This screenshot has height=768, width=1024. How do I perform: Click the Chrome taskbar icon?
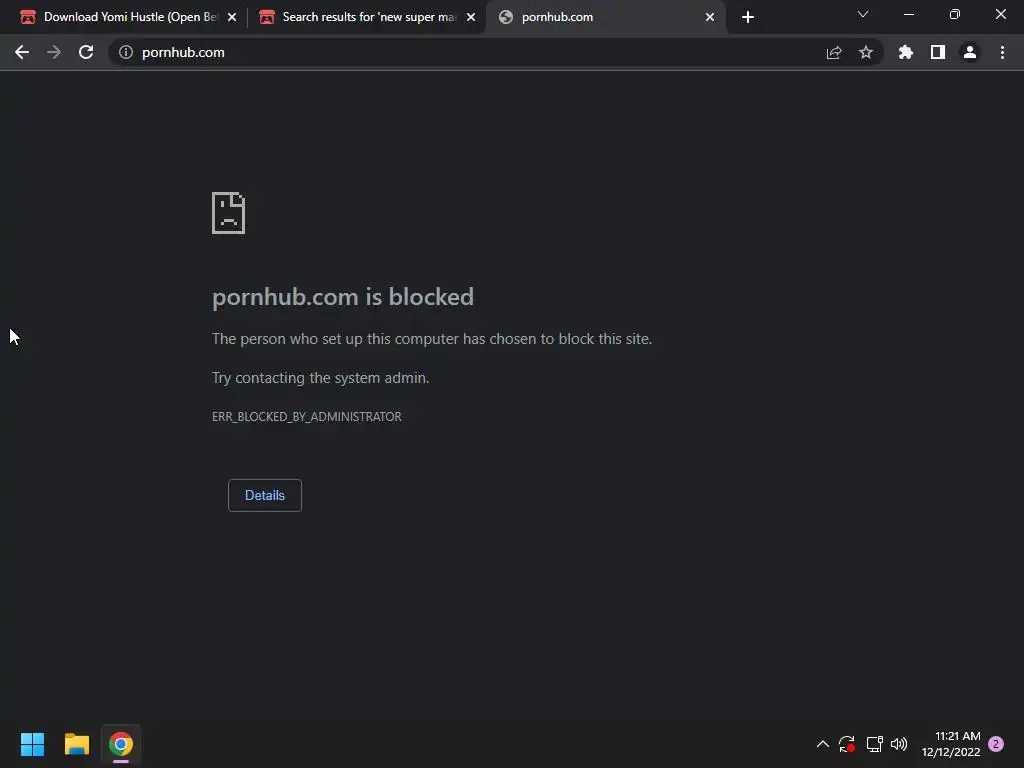(x=121, y=744)
